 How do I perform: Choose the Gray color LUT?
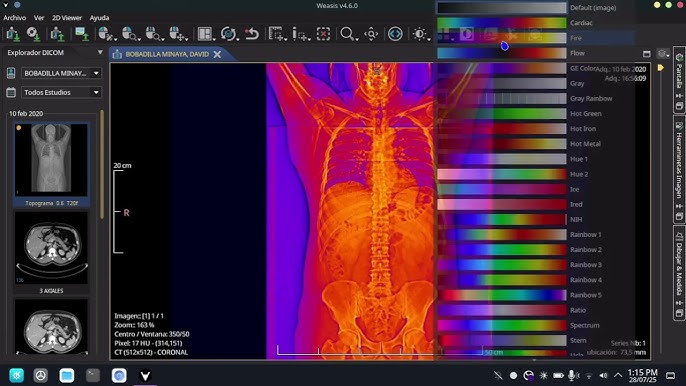(x=536, y=83)
